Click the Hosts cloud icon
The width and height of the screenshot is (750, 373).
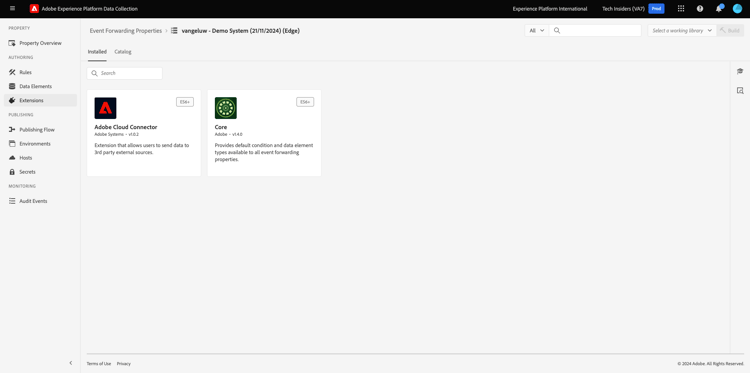coord(12,158)
